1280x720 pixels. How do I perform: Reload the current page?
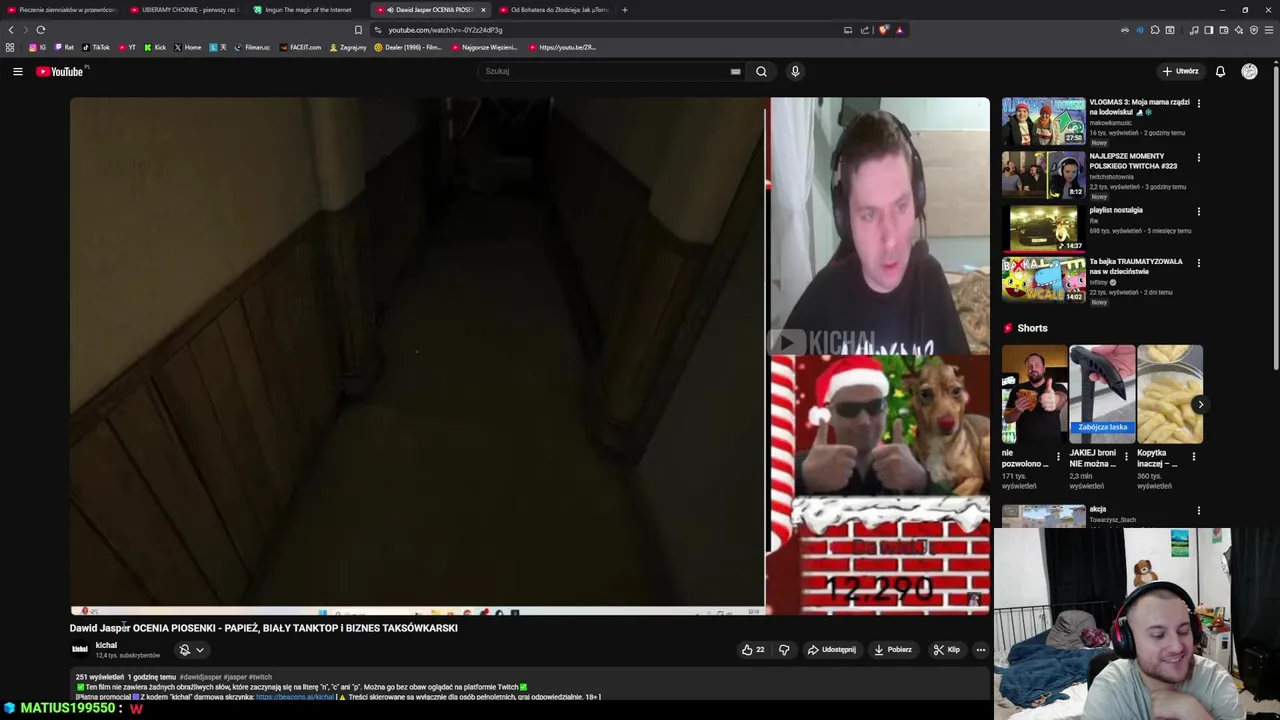[x=41, y=30]
